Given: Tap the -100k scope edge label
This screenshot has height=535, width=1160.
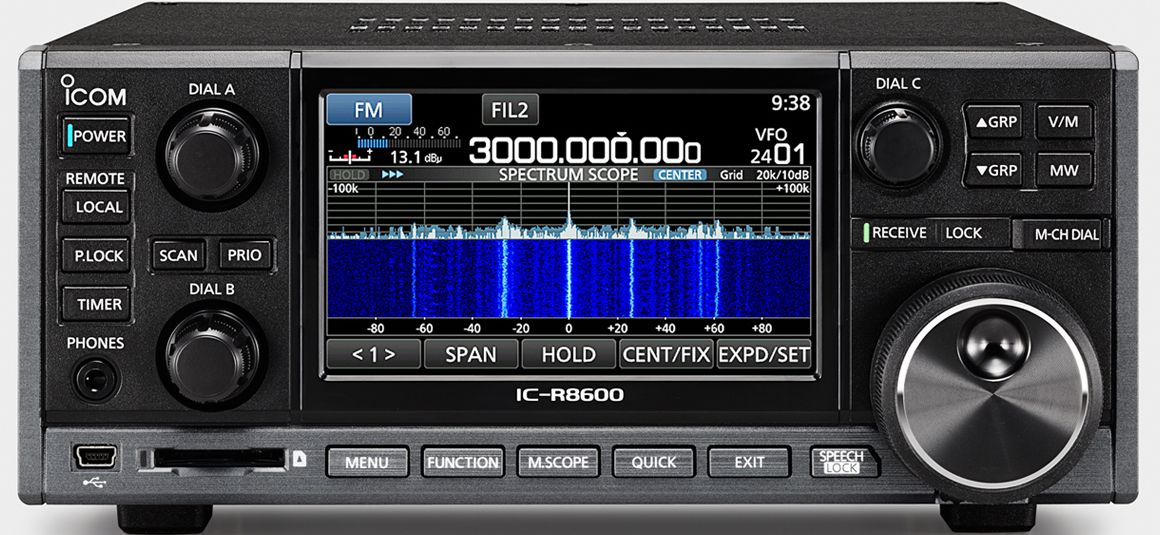Looking at the screenshot, I should pos(343,189).
